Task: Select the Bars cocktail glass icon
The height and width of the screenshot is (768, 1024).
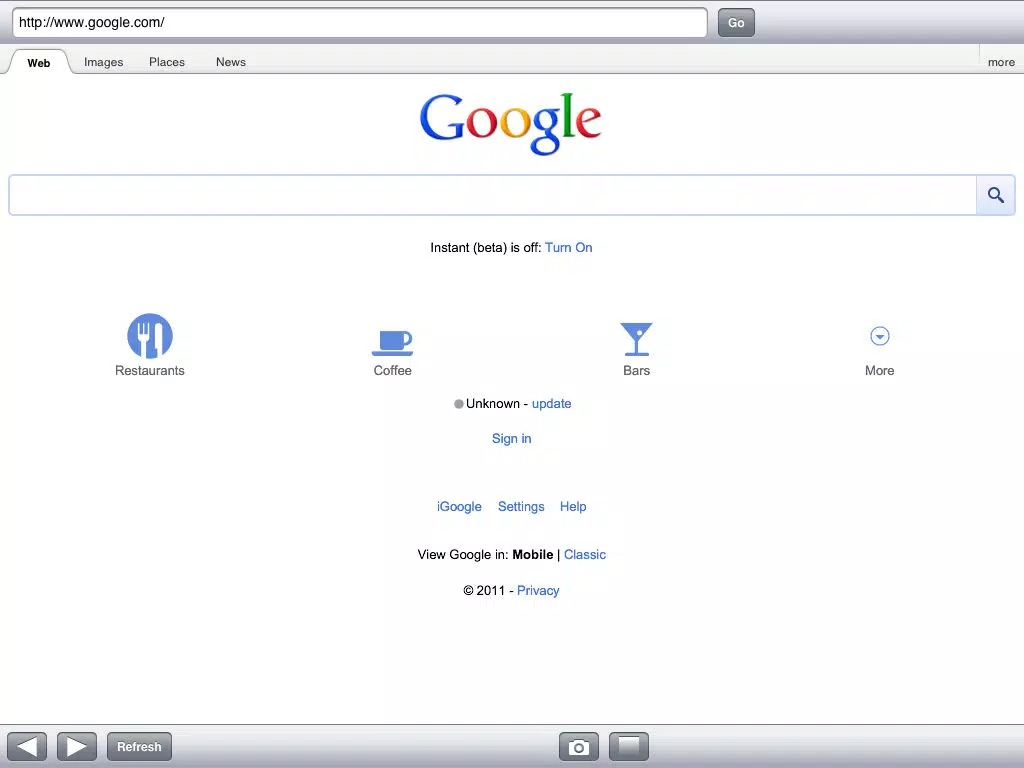Action: [636, 339]
